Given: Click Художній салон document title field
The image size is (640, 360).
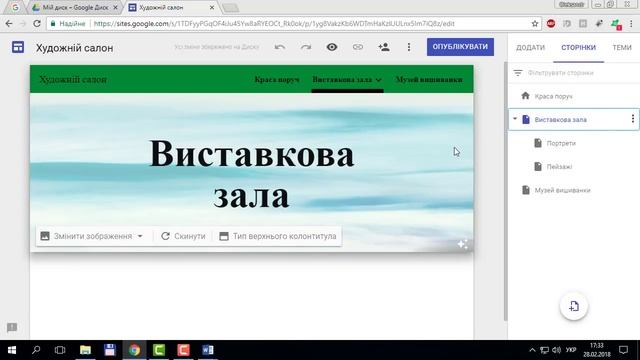Looking at the screenshot, I should tap(75, 48).
